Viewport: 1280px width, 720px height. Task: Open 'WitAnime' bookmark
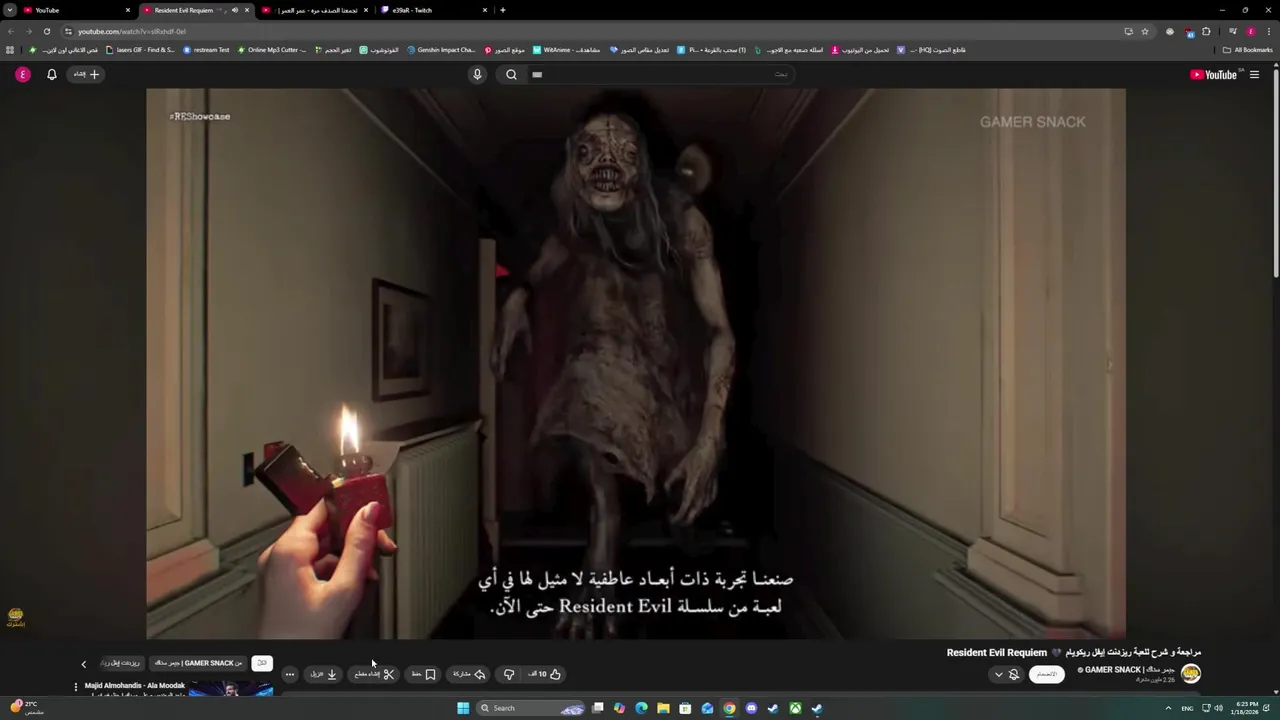567,50
